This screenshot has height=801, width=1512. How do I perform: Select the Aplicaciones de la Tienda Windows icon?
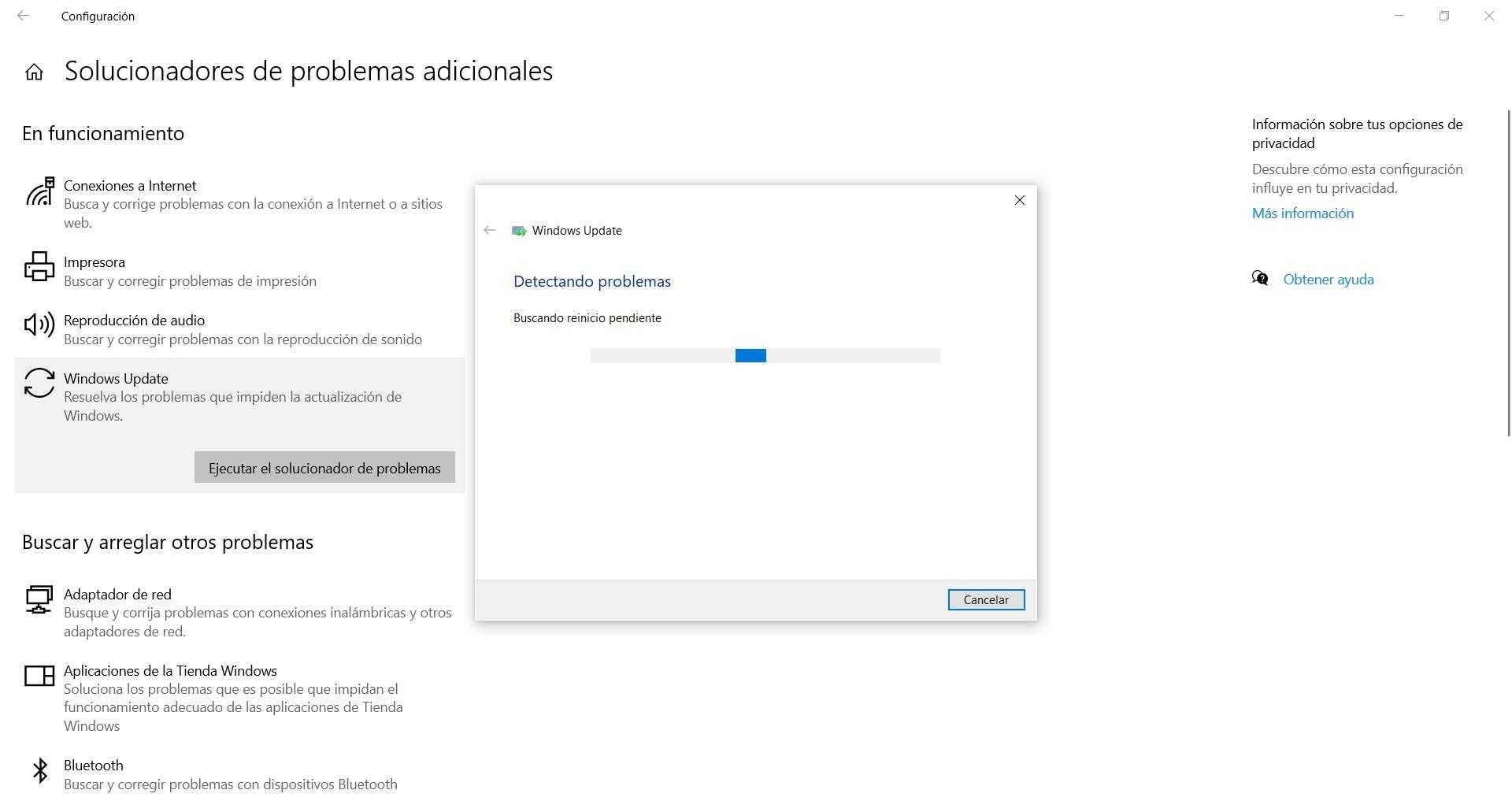pos(39,676)
